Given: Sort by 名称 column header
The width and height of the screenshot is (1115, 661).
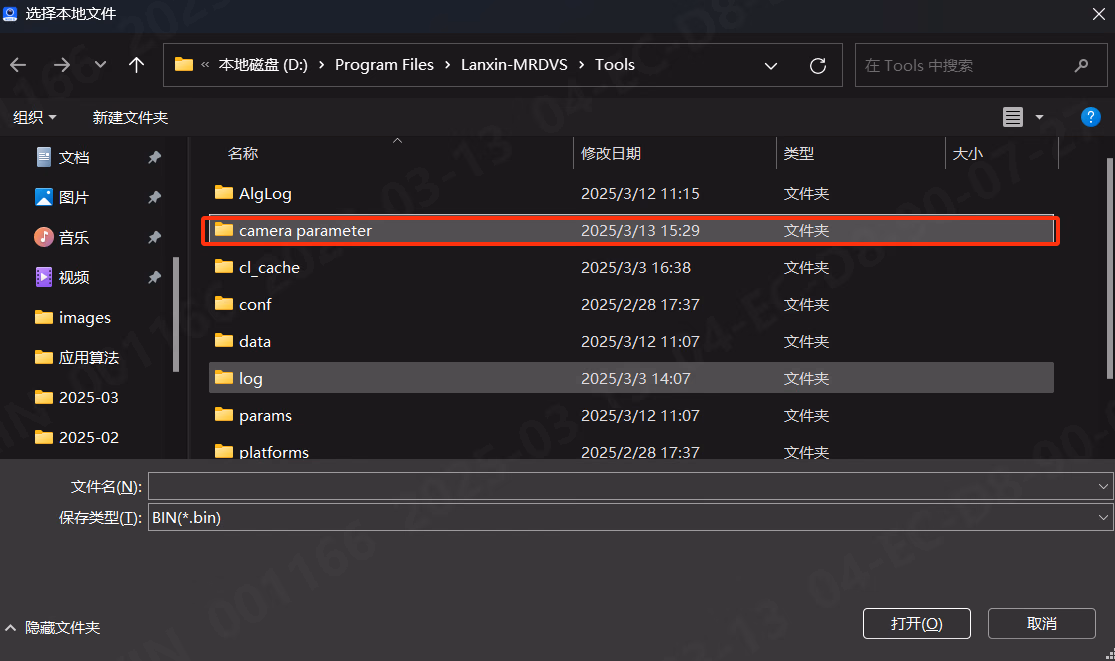Looking at the screenshot, I should pyautogui.click(x=242, y=154).
